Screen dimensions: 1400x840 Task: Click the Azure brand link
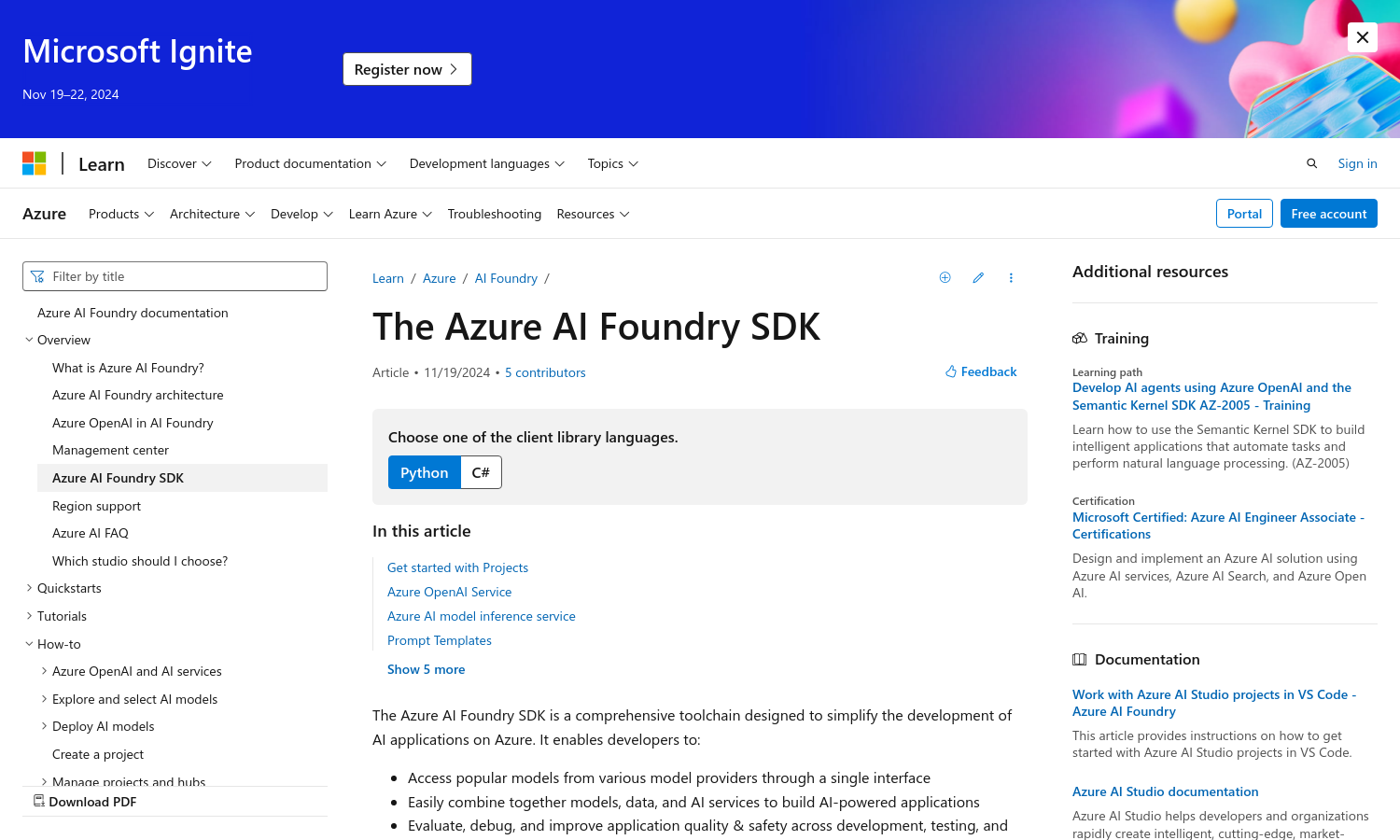[44, 214]
